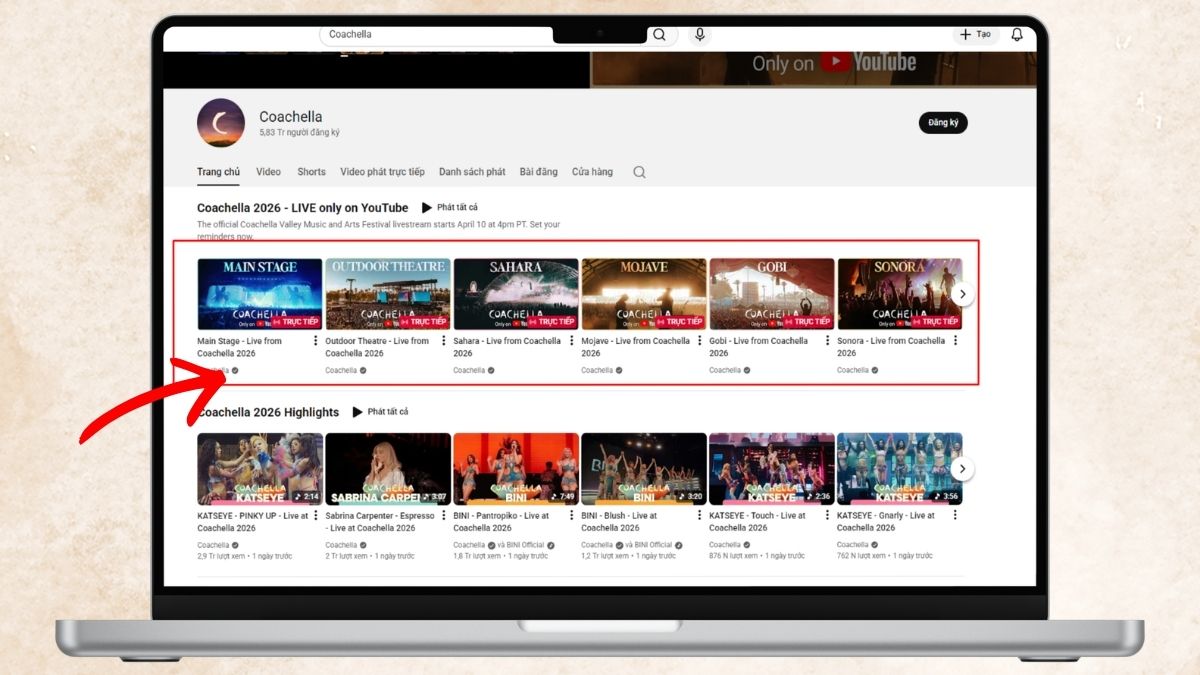Play all in Coachella 2026 LIVE section
Screen dimensions: 1200x675
point(450,207)
